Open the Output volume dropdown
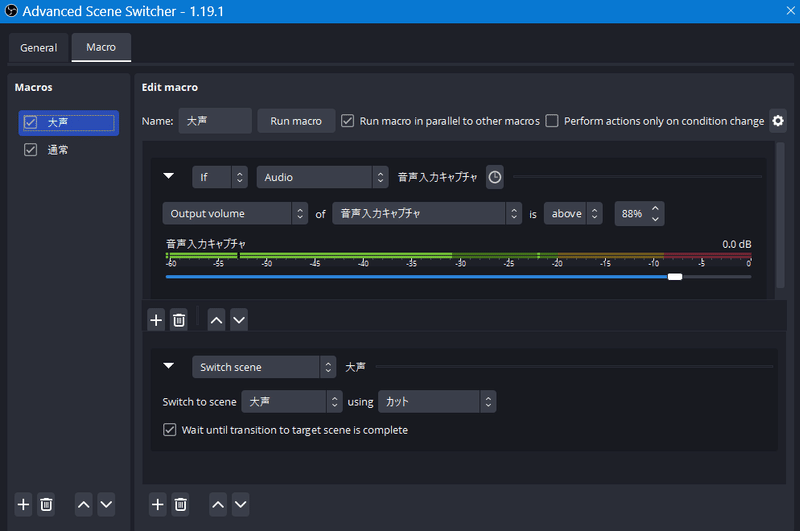The image size is (800, 531). (235, 213)
